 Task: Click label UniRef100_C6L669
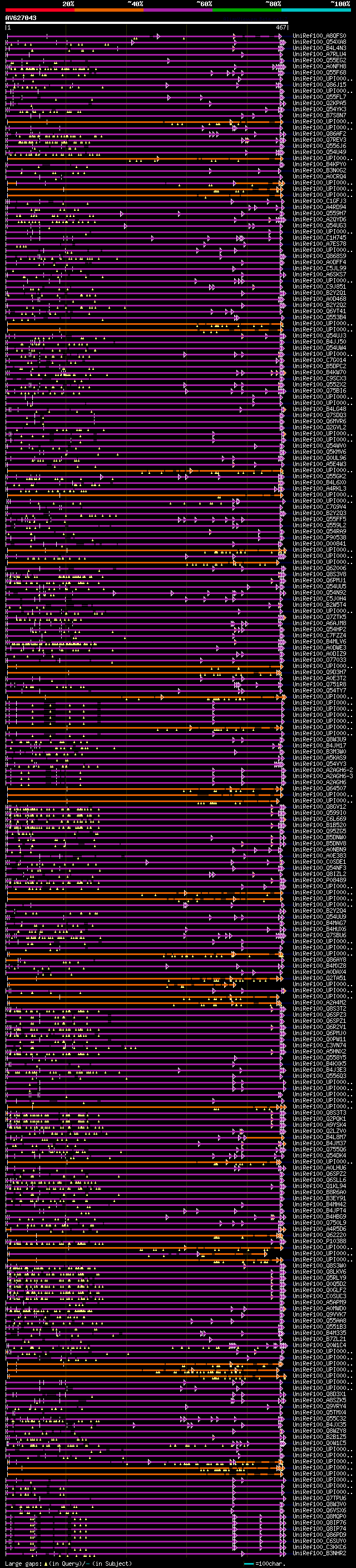pos(319,819)
